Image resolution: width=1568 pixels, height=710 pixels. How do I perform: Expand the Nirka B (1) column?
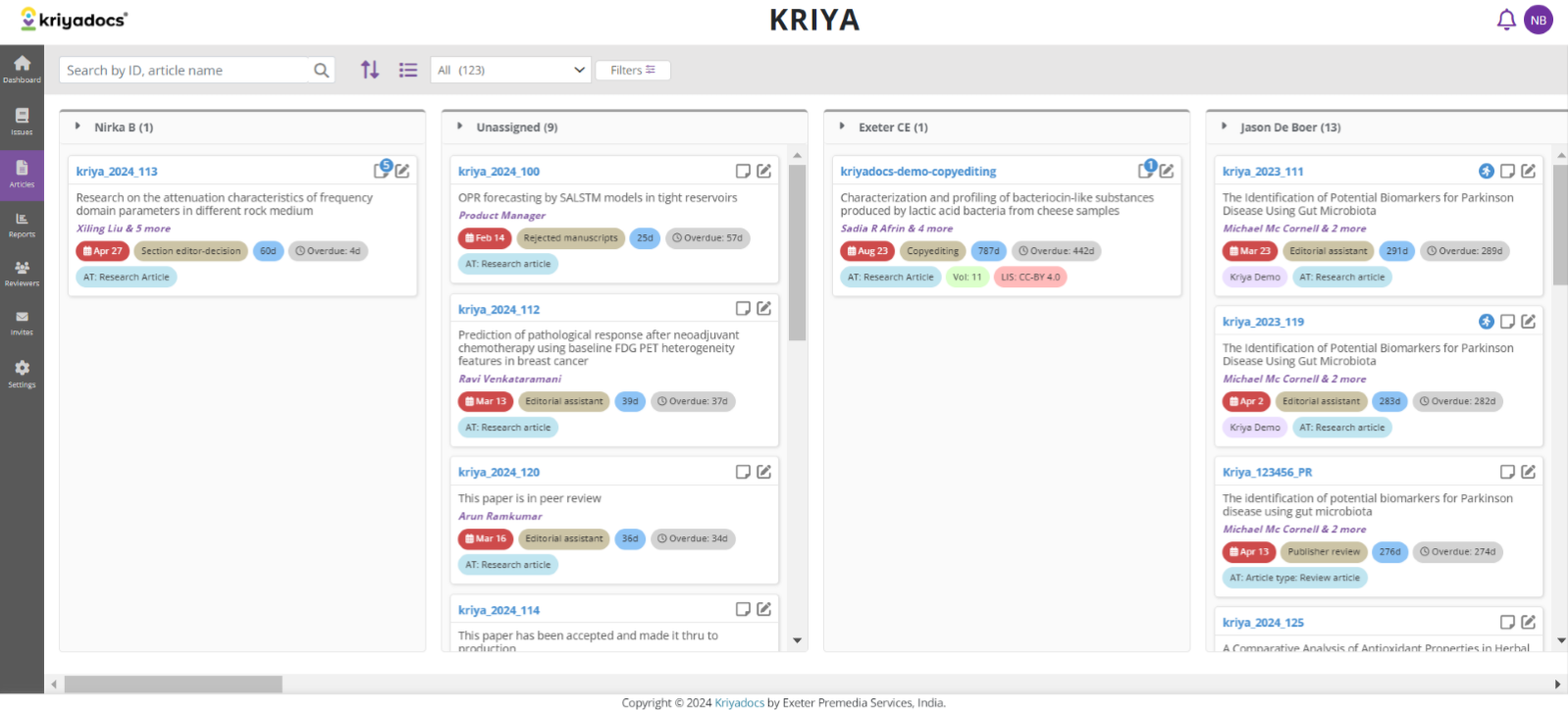pyautogui.click(x=78, y=127)
